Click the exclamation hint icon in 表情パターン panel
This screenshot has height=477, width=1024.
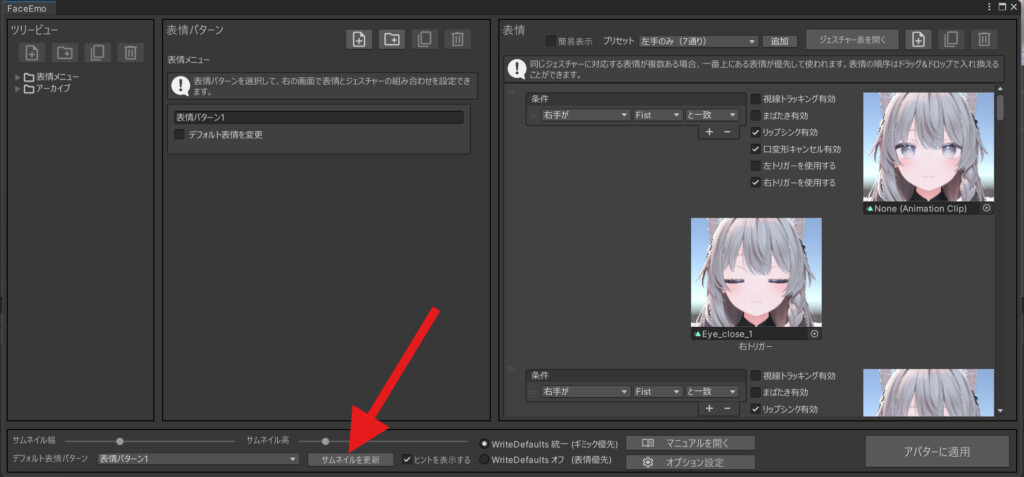pyautogui.click(x=180, y=86)
